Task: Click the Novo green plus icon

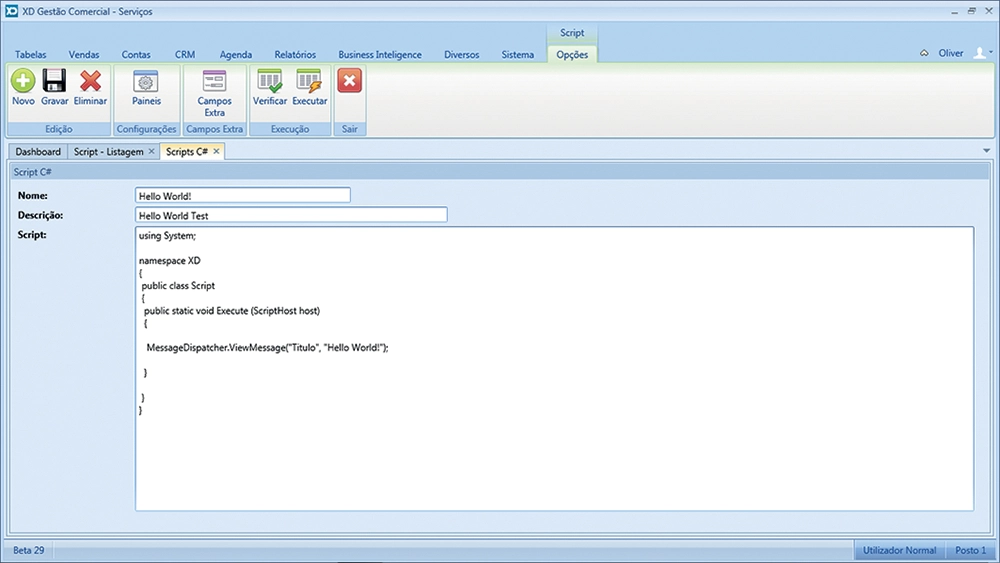Action: pos(23,82)
